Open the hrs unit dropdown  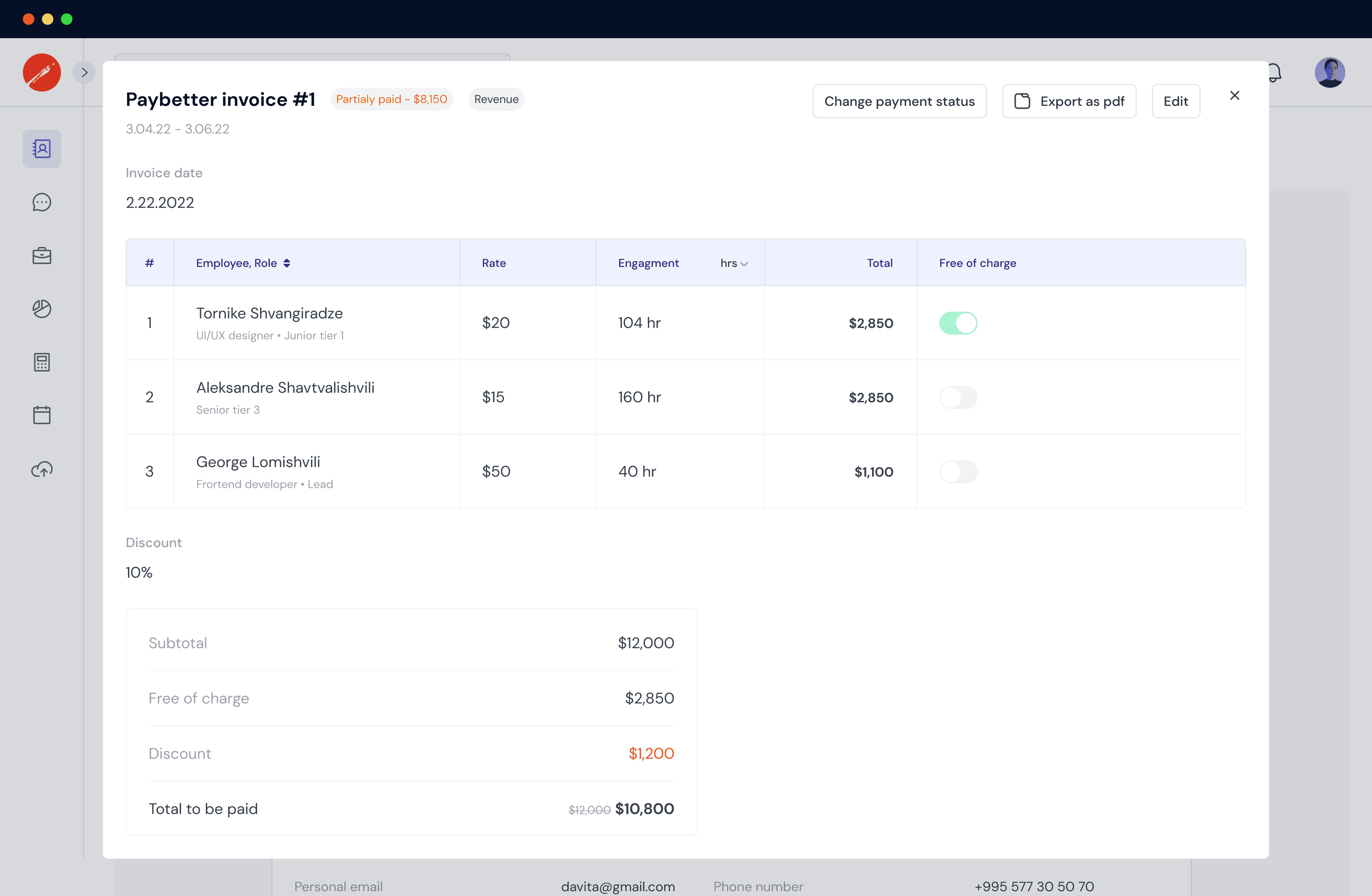(x=733, y=263)
